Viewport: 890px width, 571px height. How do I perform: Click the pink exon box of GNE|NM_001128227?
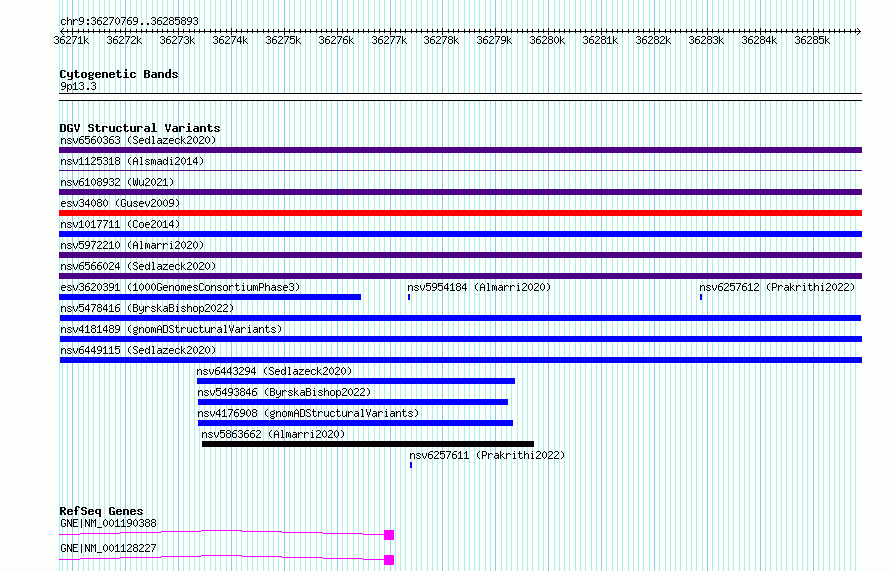(389, 560)
